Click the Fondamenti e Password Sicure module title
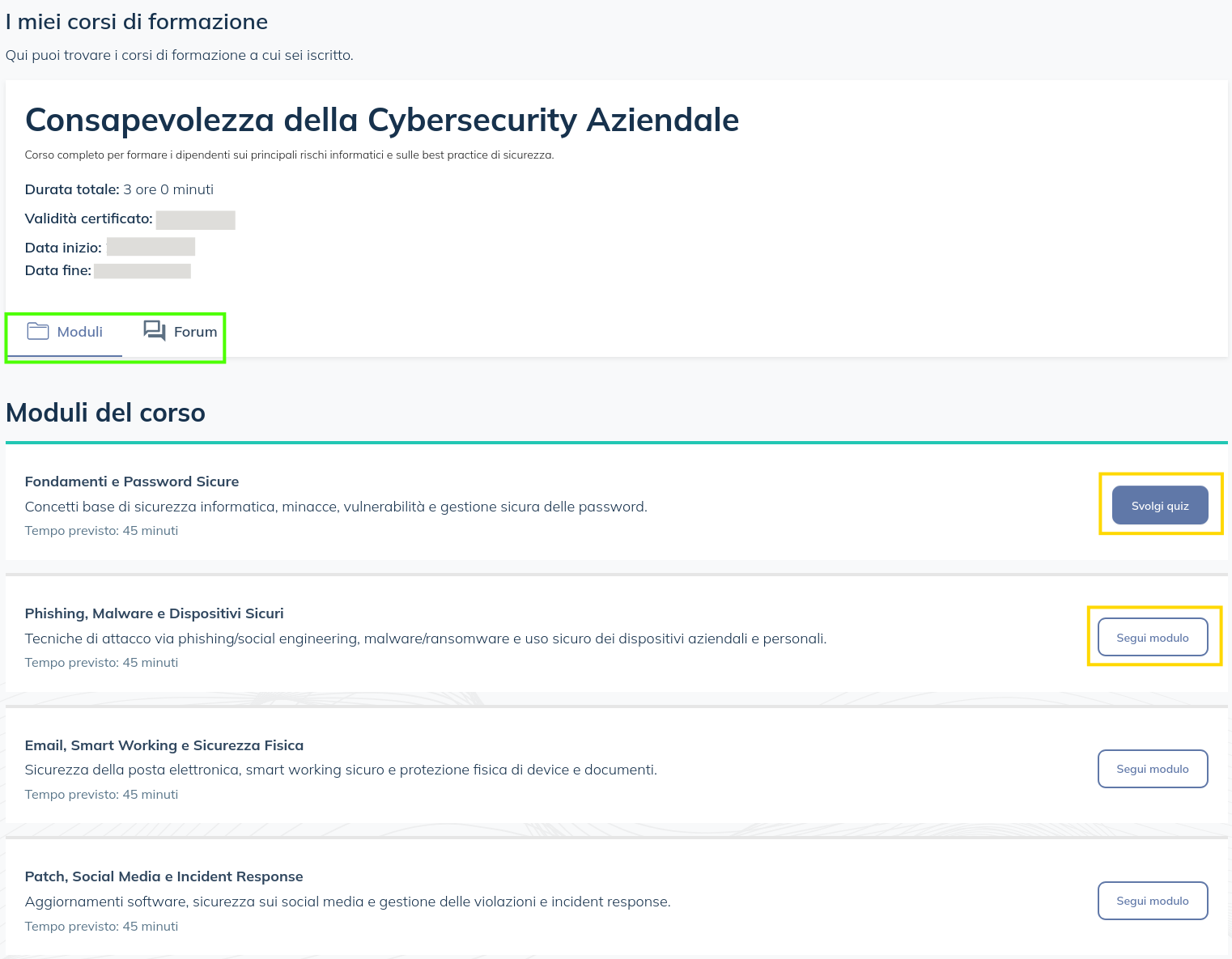The height and width of the screenshot is (959, 1232). [132, 481]
